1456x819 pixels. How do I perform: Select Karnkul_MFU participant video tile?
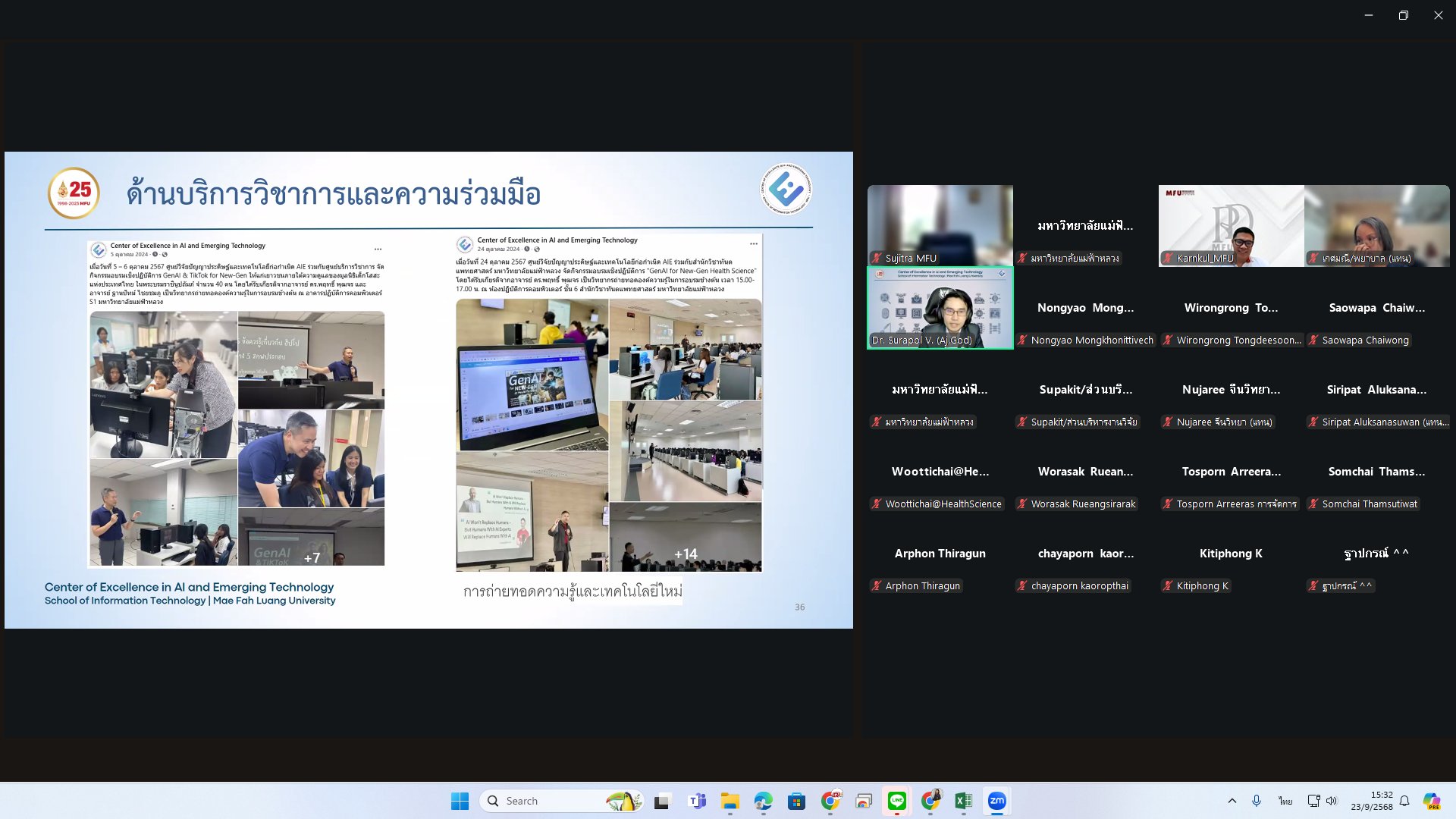pyautogui.click(x=1231, y=226)
